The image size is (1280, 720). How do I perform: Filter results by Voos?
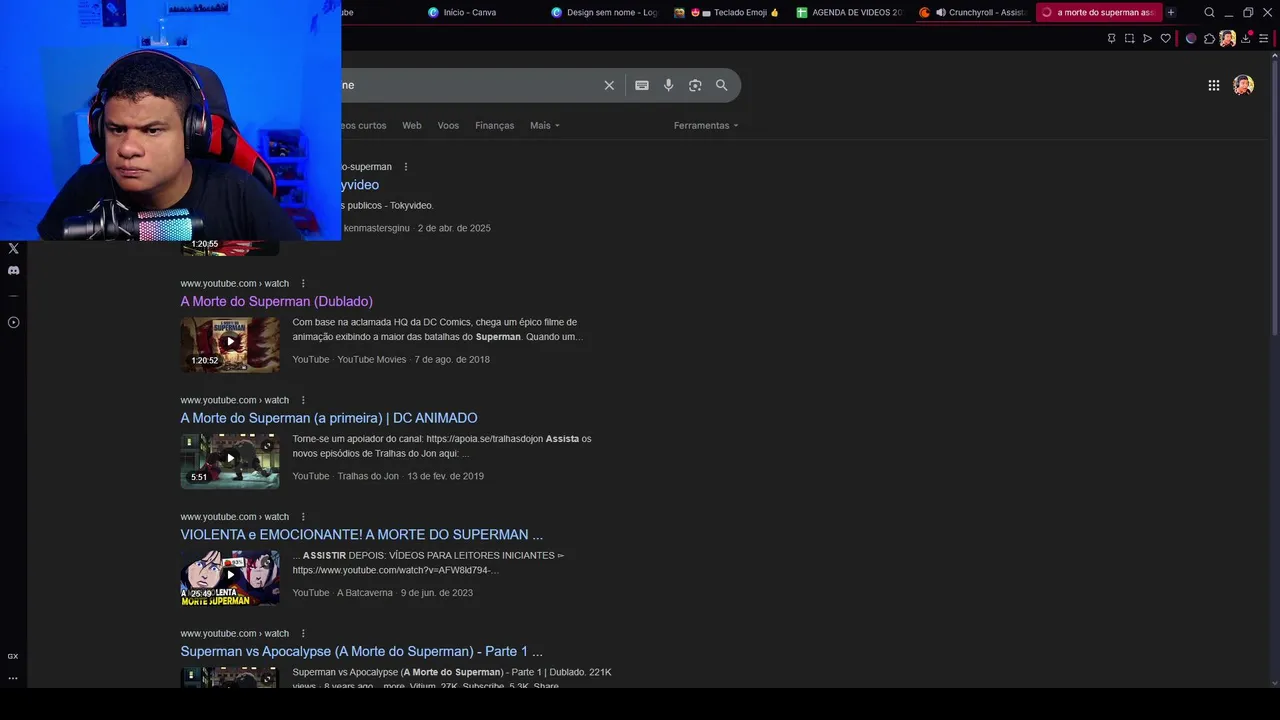tap(448, 126)
